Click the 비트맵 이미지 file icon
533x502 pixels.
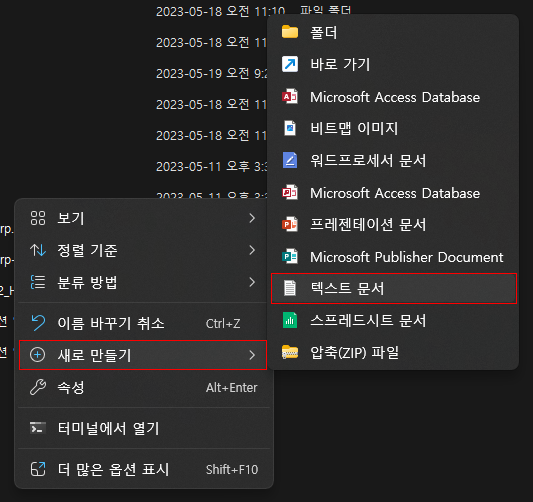click(x=290, y=128)
